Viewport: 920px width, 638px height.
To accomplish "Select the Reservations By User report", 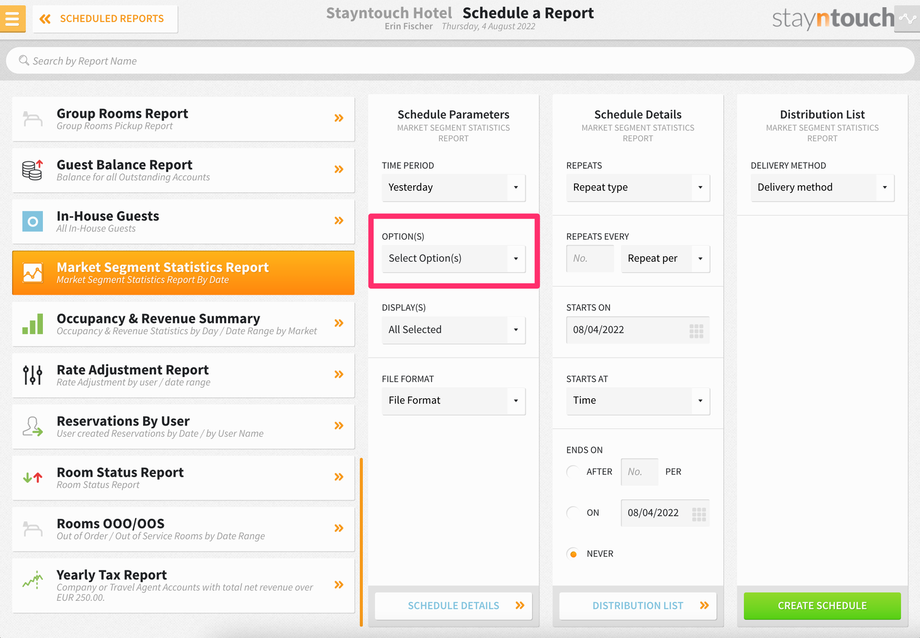I will click(183, 426).
